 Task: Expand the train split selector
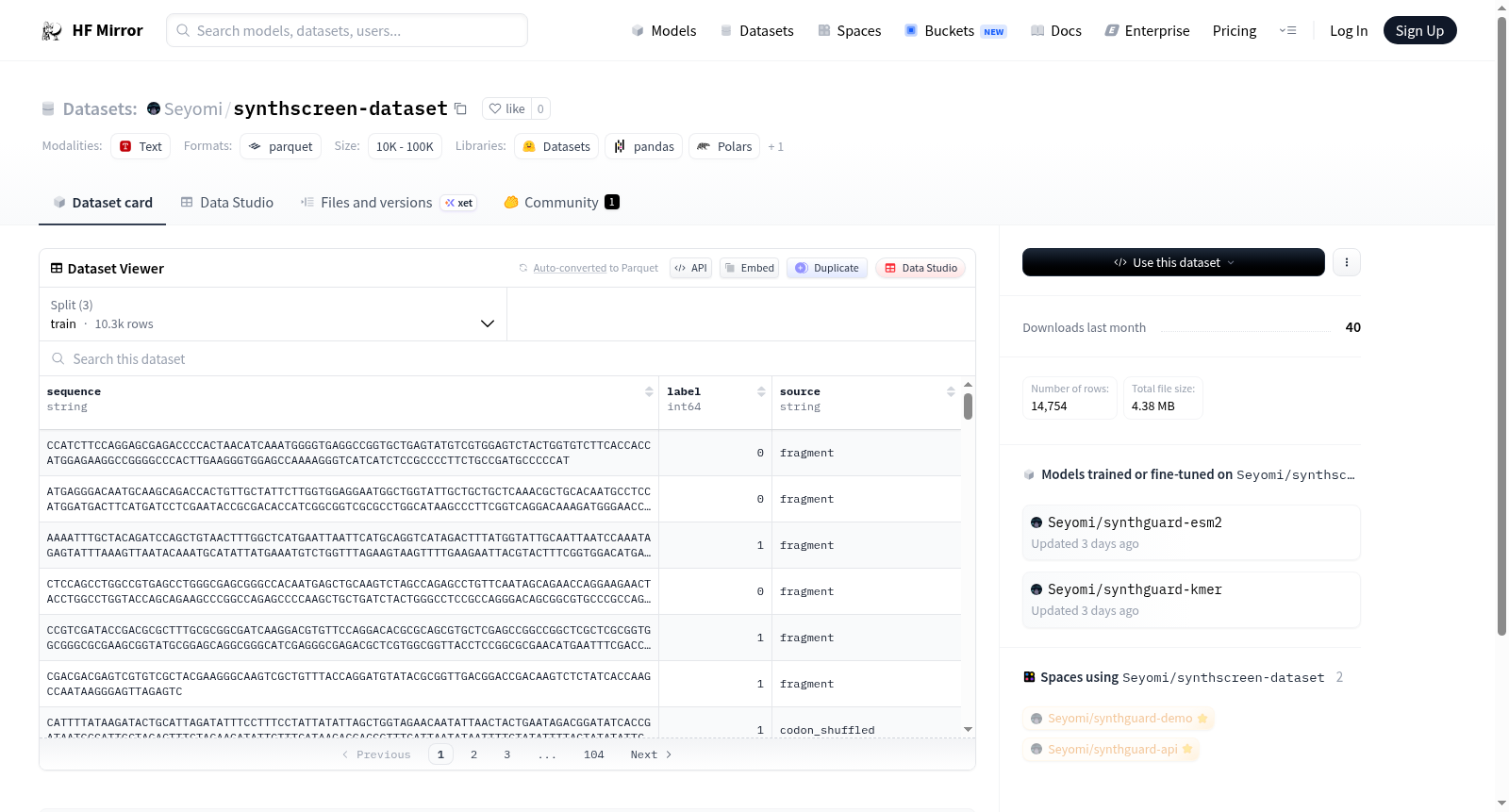(273, 314)
